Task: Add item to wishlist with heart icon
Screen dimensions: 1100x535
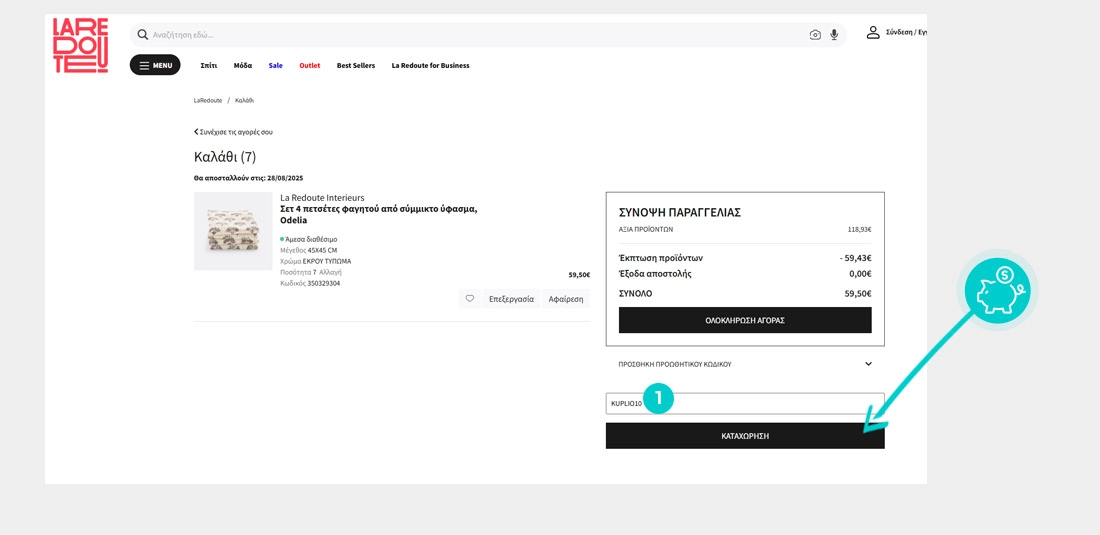Action: [470, 299]
